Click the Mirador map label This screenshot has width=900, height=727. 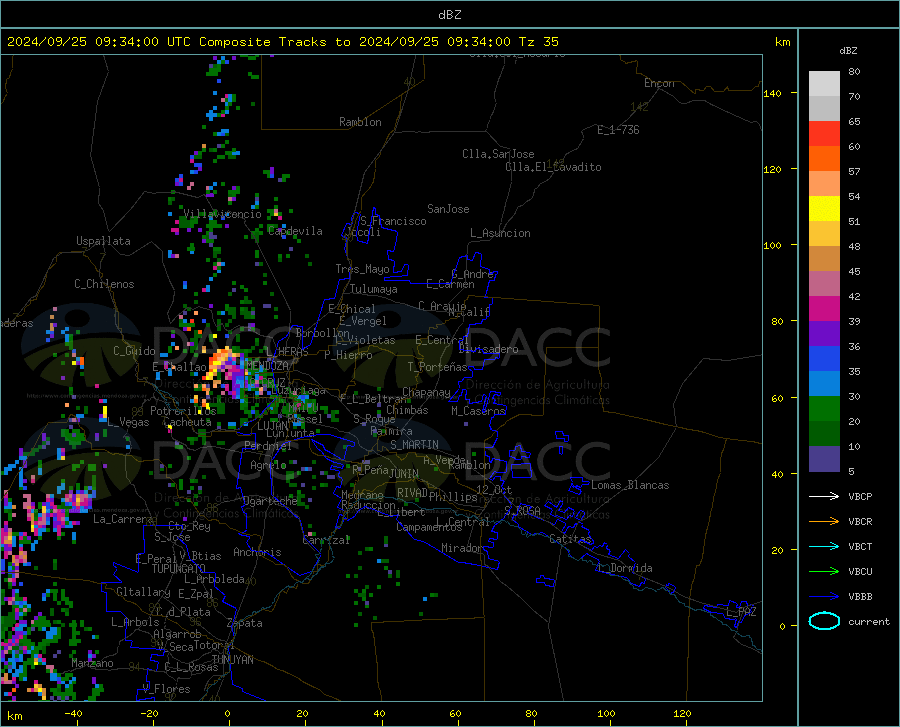461,548
